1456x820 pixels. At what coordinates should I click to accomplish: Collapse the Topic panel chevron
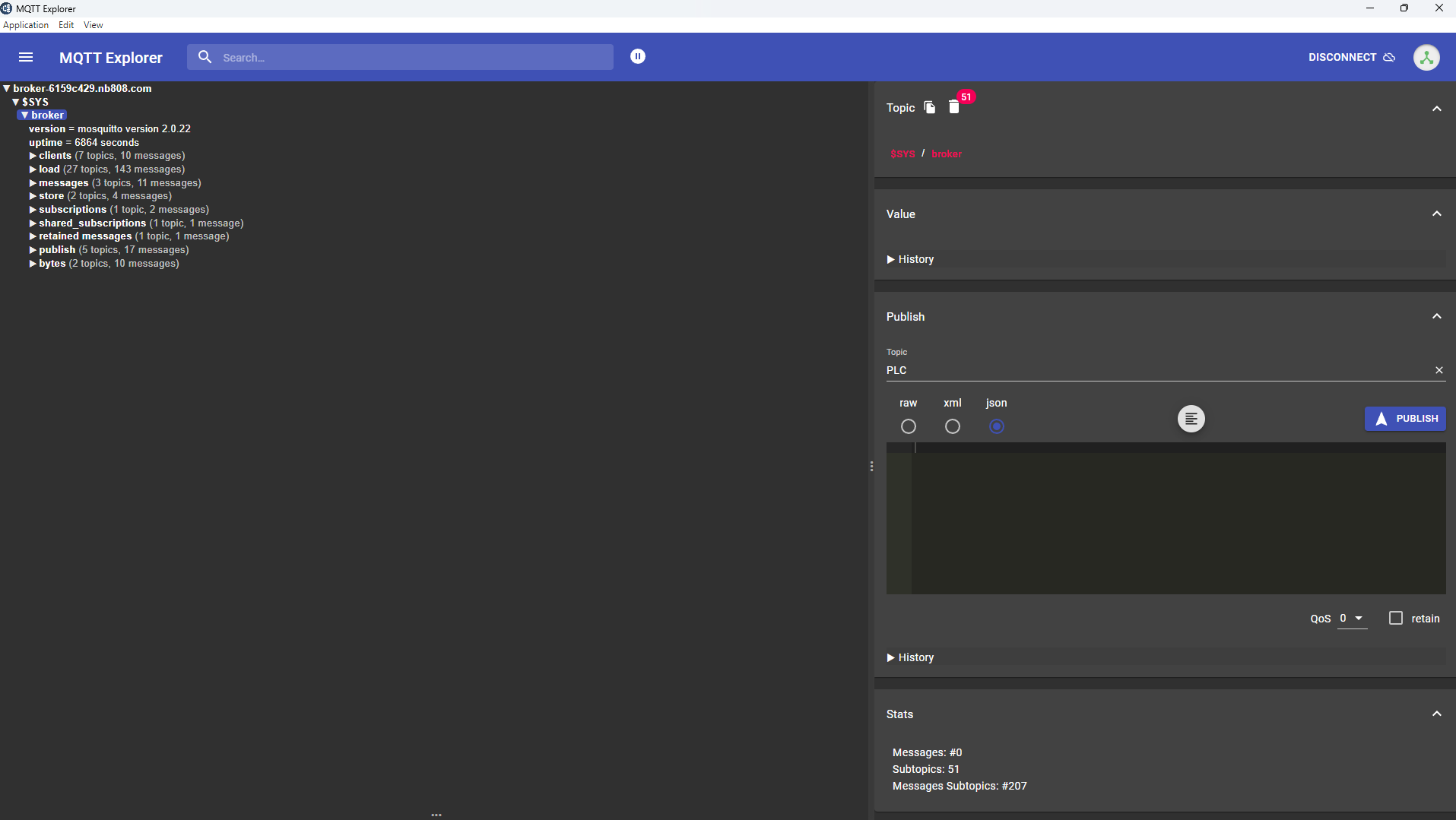point(1436,109)
